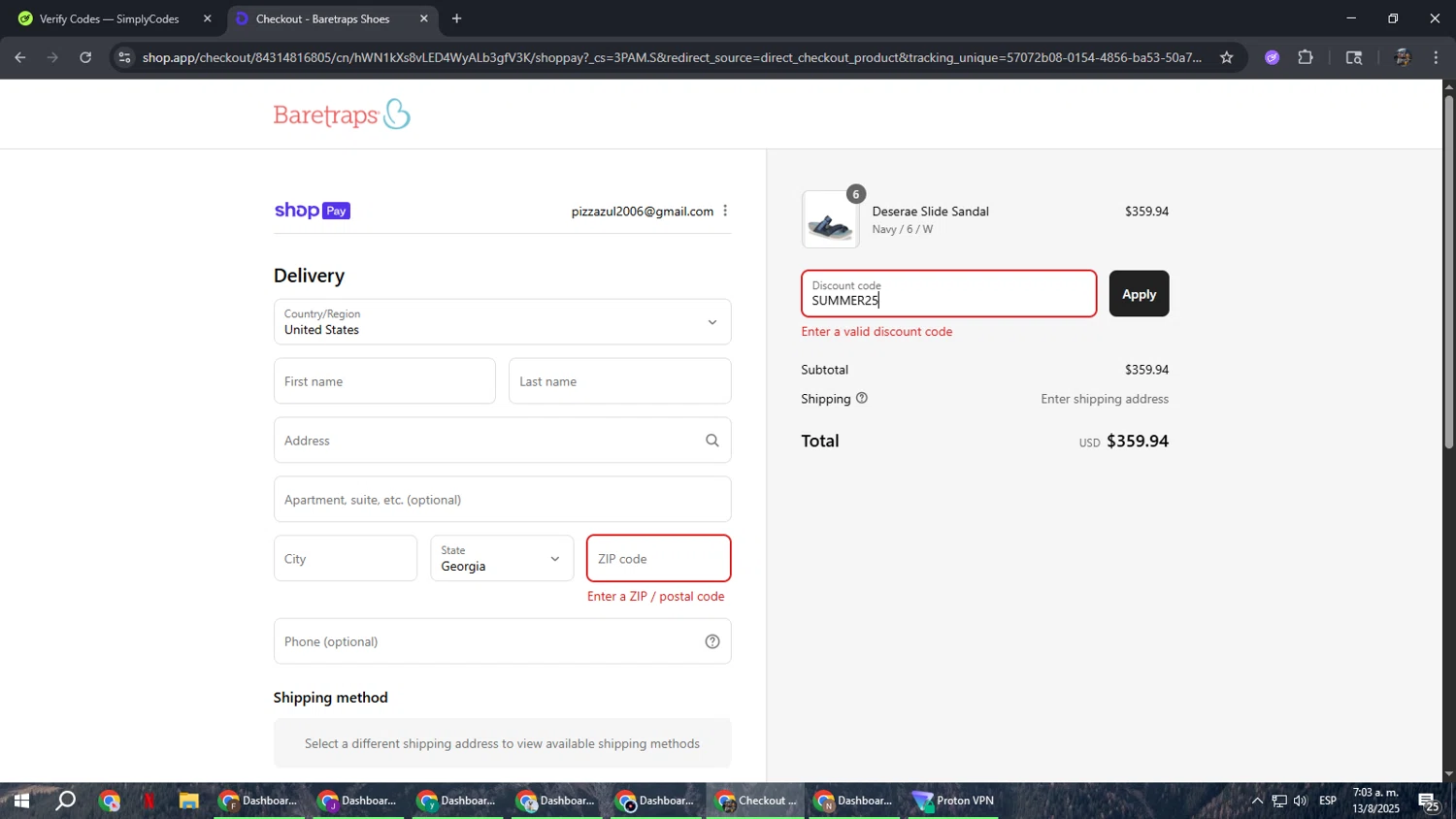Bookmark this page with star icon
The width and height of the screenshot is (1456, 819).
click(1226, 57)
